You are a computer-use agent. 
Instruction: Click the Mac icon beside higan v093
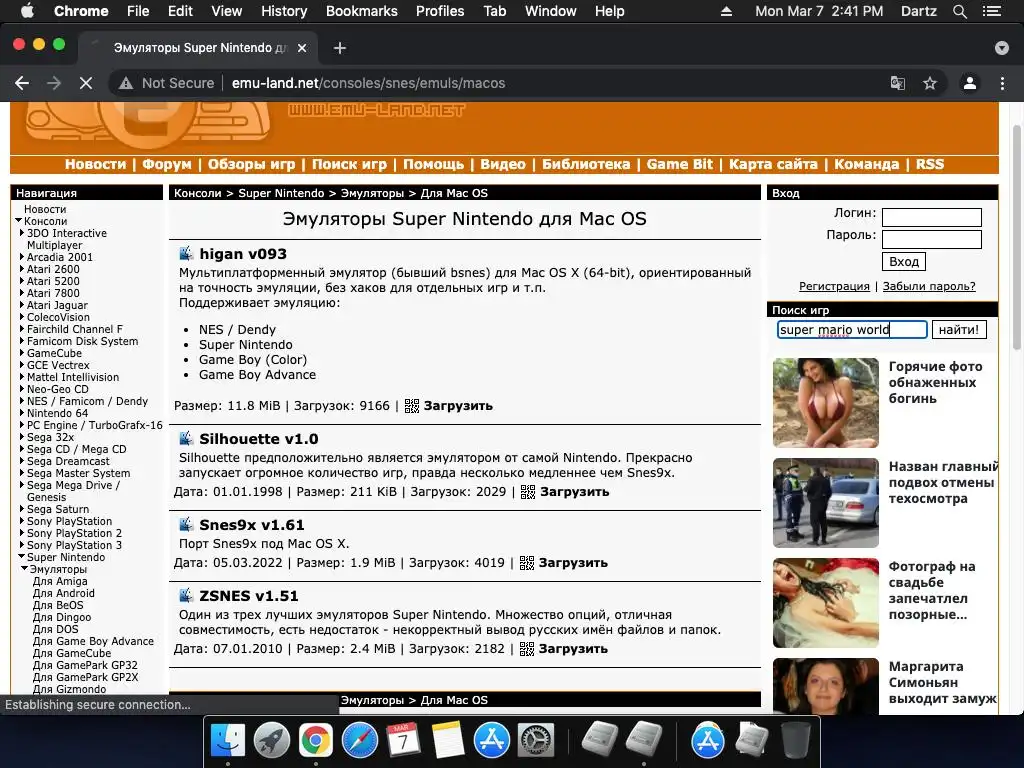click(x=186, y=253)
